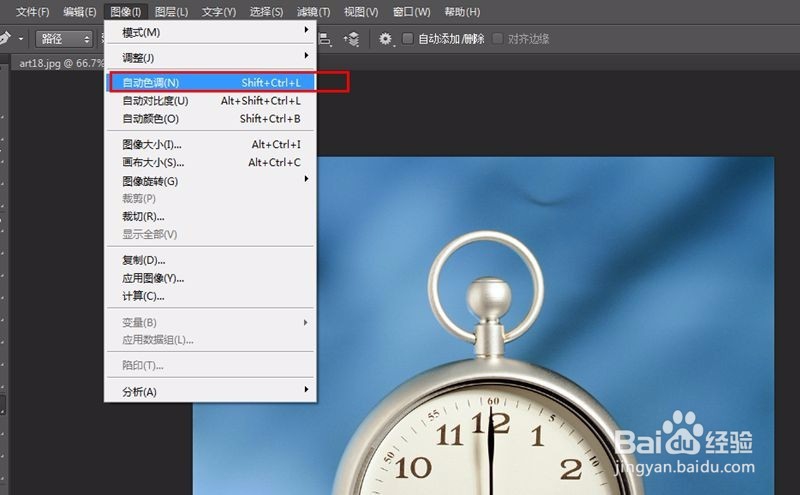Open the 路径 mode dropdown
Viewport: 800px width, 495px height.
click(x=64, y=39)
